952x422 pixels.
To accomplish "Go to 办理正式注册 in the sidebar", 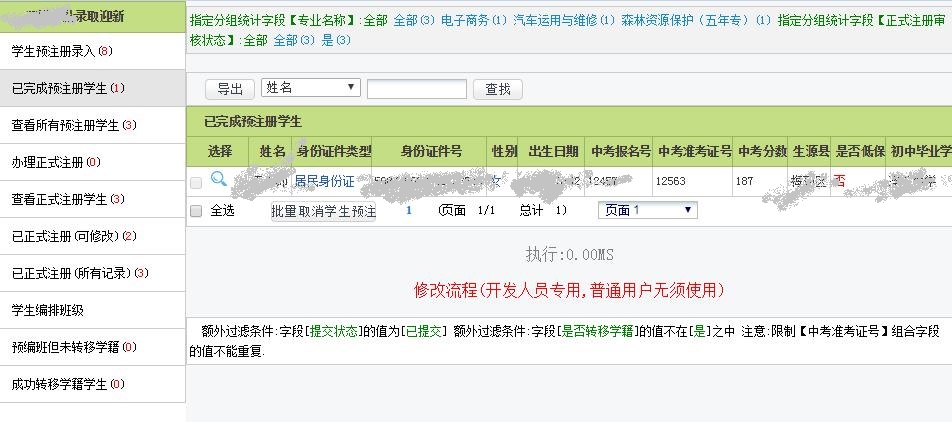I will [x=92, y=163].
